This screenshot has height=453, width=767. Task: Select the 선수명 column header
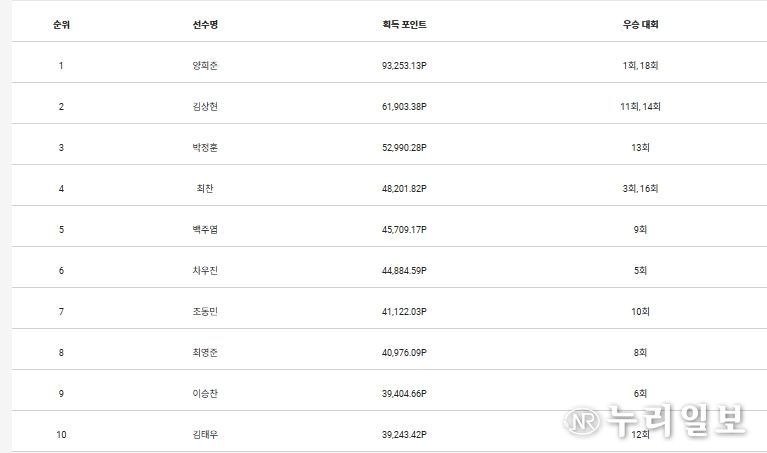click(205, 24)
